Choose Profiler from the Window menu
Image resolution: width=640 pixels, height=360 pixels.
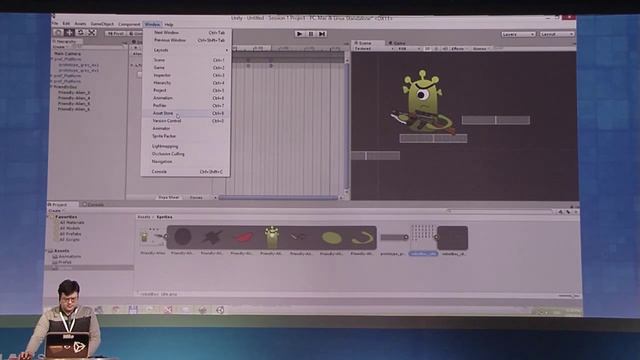point(186,106)
